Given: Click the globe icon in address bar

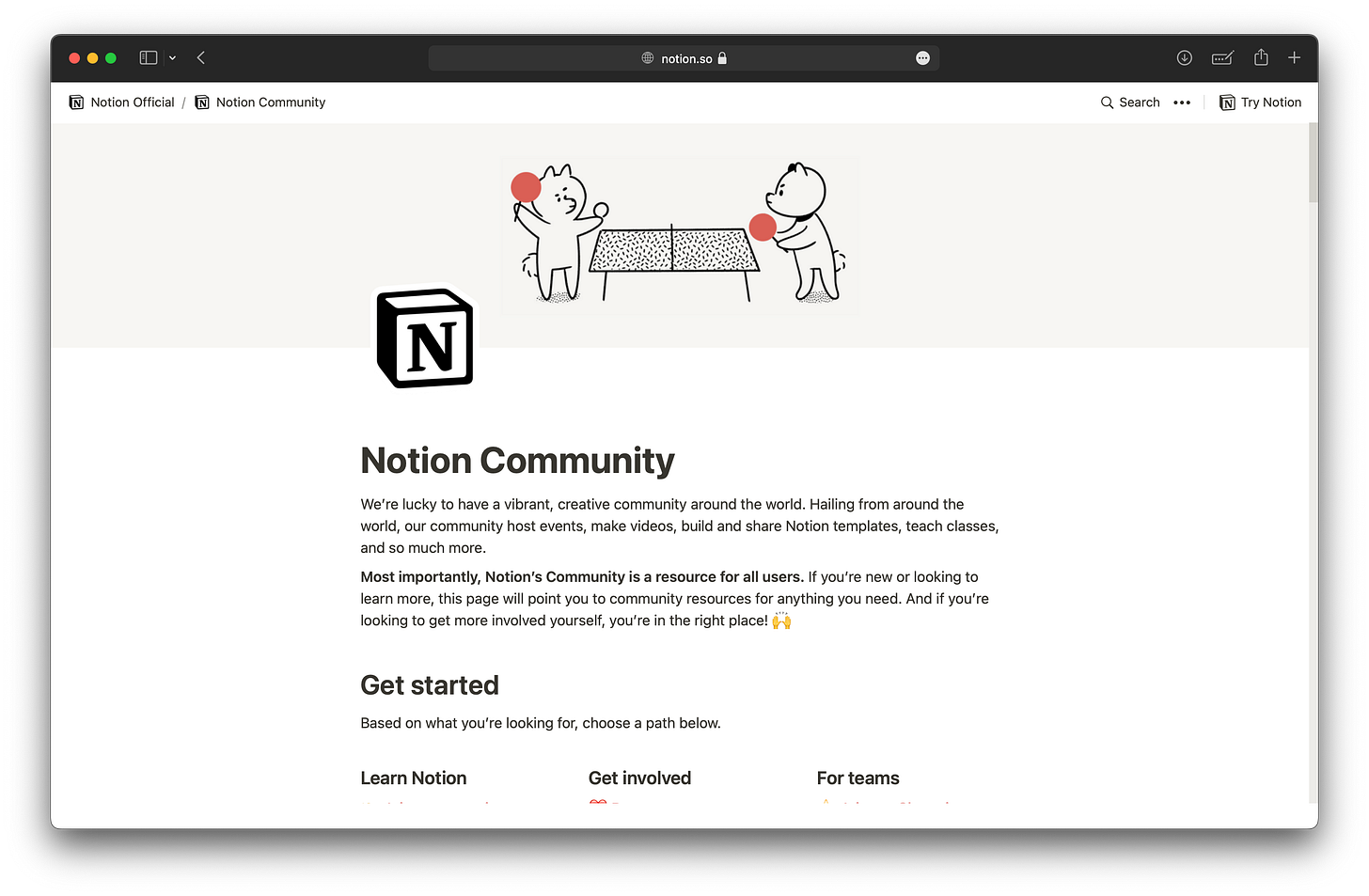Looking at the screenshot, I should point(648,58).
